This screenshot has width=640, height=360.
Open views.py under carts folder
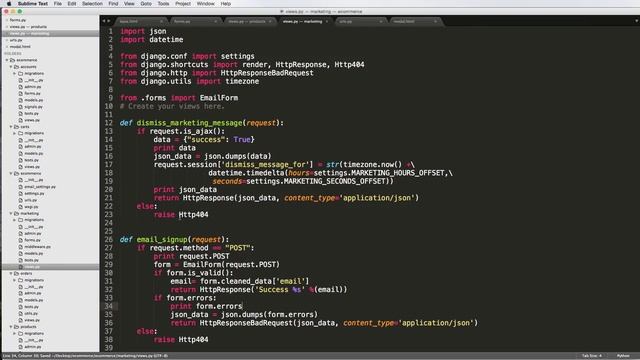(x=32, y=167)
